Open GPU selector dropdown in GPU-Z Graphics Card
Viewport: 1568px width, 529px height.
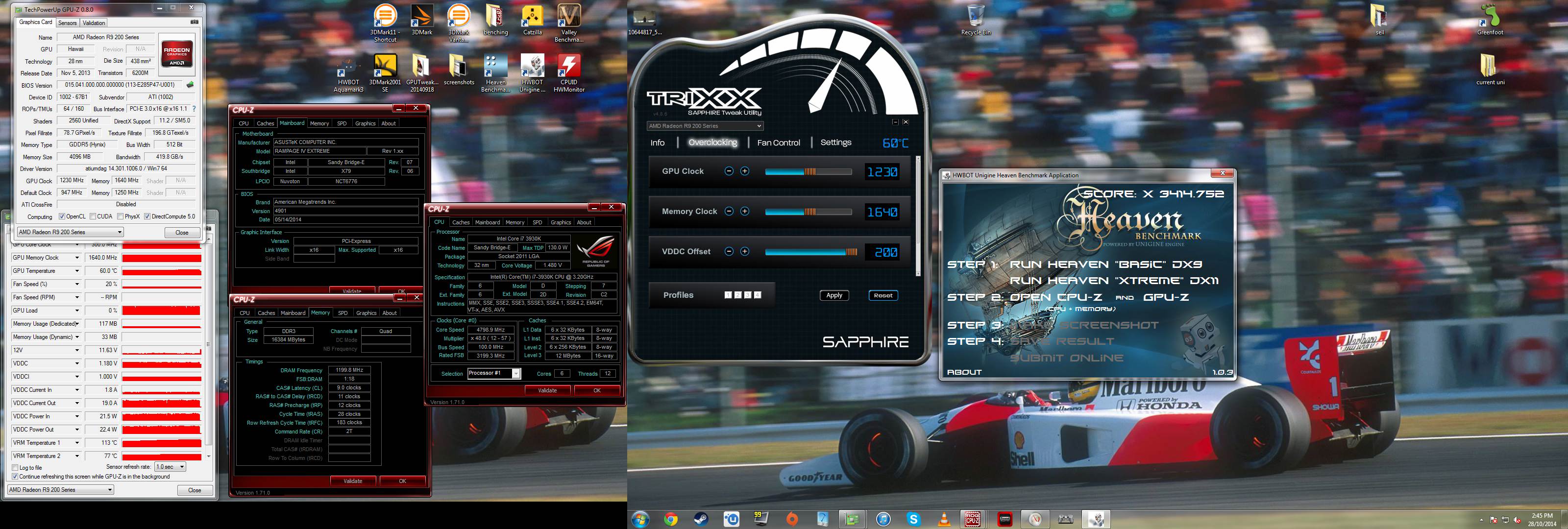70,232
